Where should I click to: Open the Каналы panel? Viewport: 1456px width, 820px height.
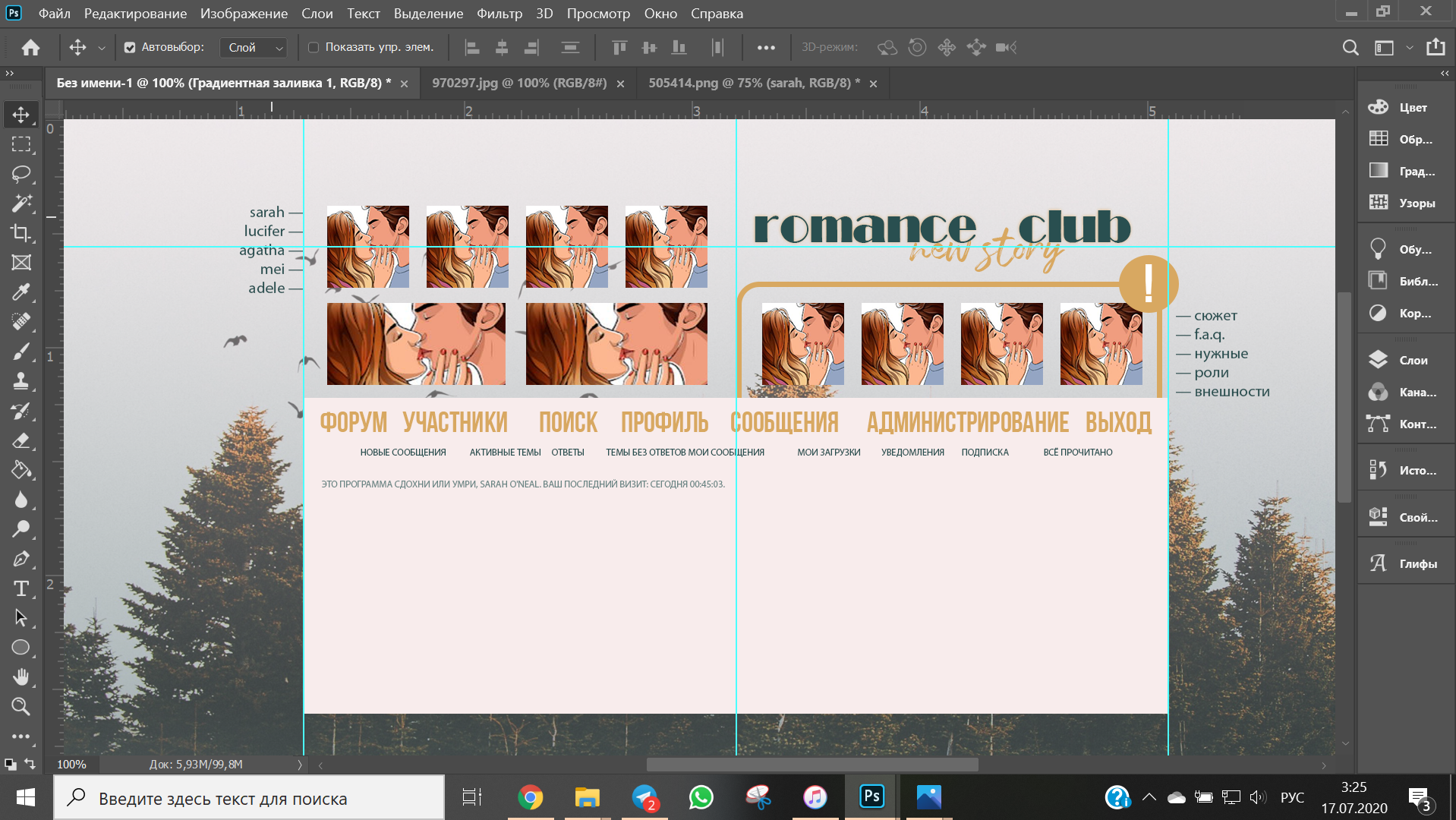[x=1405, y=392]
